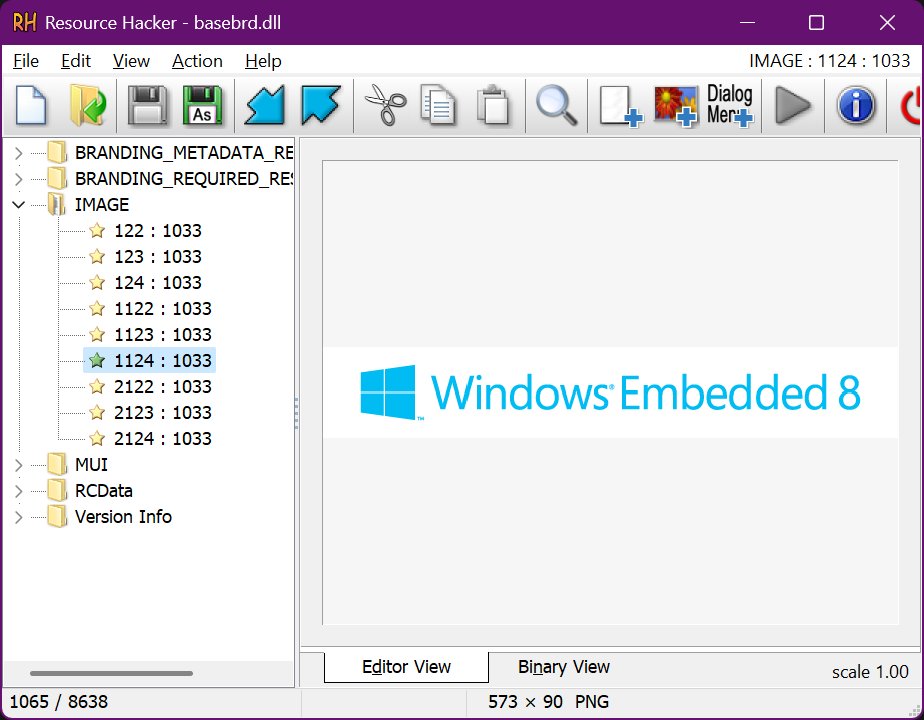Click the IMAGE open folder icon
Image resolution: width=924 pixels, height=720 pixels.
tap(57, 204)
